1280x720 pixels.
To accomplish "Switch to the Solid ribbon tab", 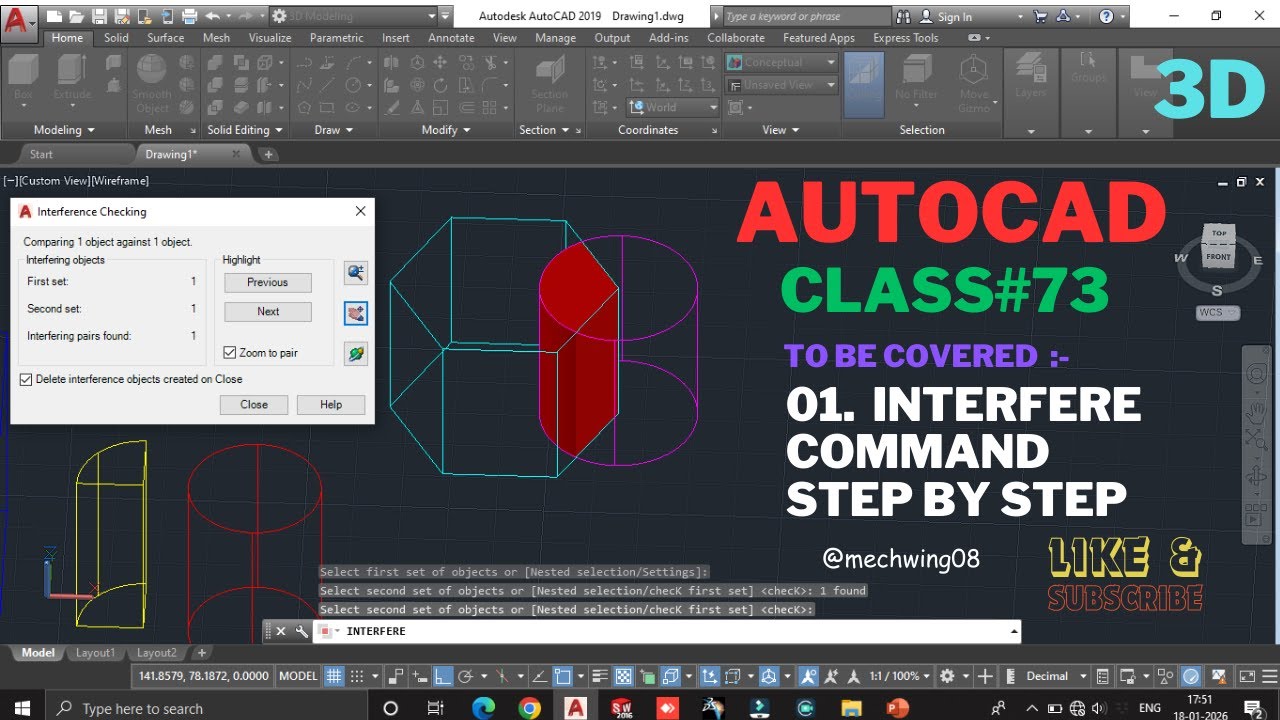I will coord(116,38).
